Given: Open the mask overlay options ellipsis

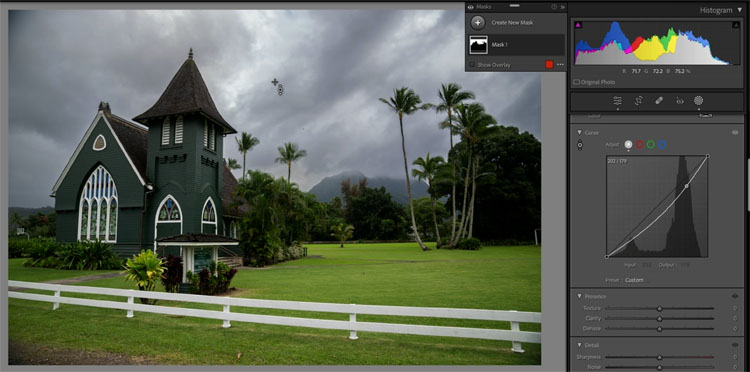Looking at the screenshot, I should point(560,65).
